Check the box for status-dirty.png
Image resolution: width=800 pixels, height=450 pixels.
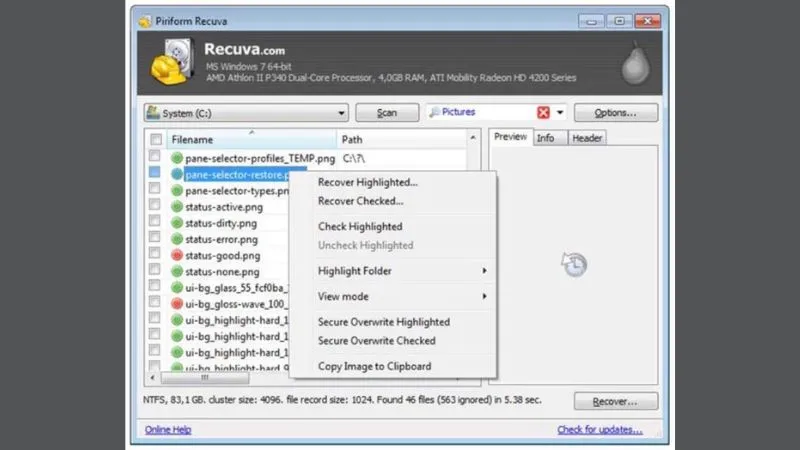click(x=155, y=220)
